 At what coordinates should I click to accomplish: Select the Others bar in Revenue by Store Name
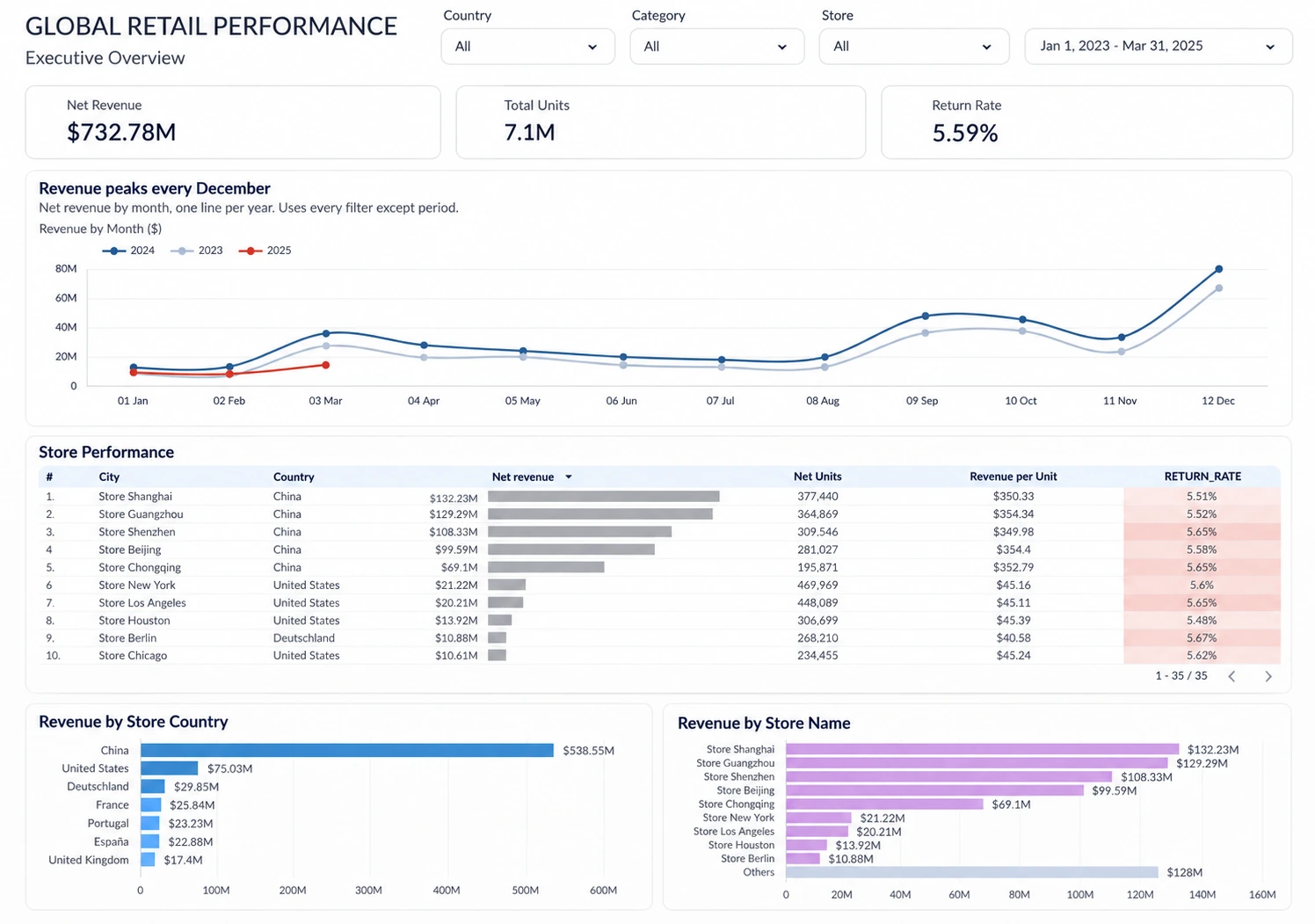click(972, 872)
